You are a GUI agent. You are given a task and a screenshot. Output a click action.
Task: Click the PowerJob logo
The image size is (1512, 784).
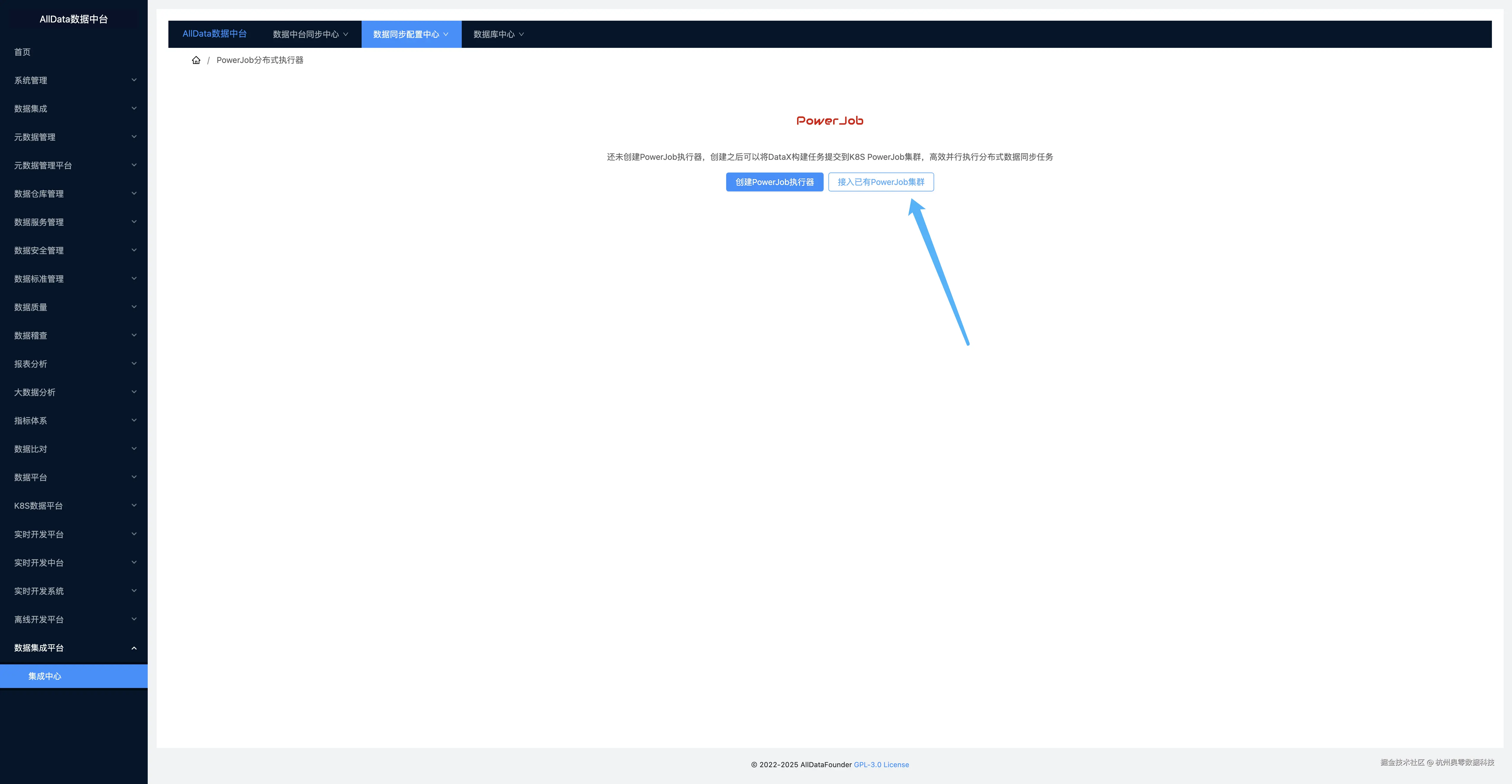coord(829,121)
